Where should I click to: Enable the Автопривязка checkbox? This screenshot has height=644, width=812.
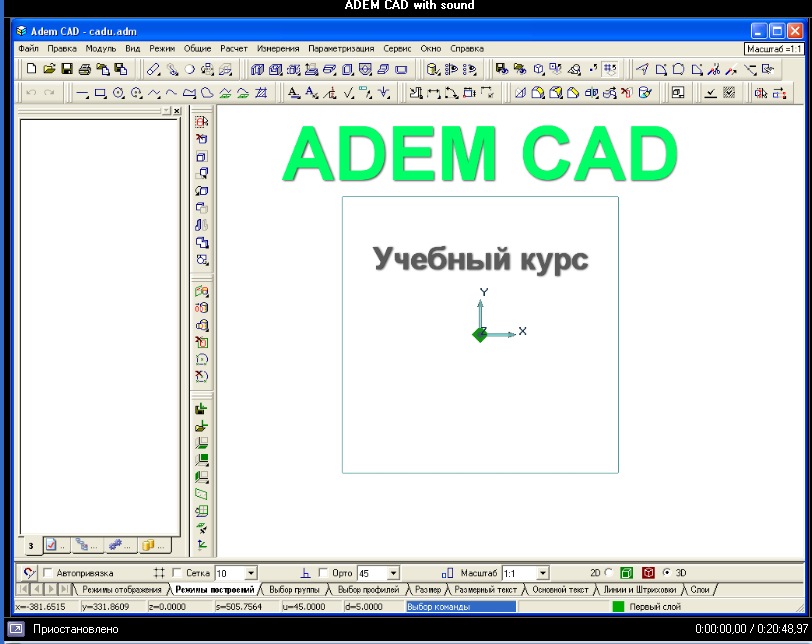[48, 573]
